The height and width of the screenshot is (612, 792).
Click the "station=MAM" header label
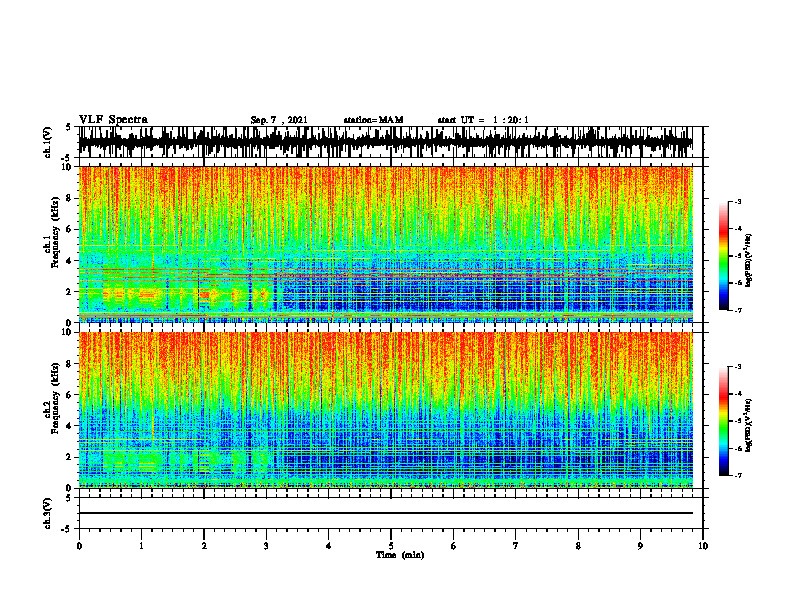[373, 120]
